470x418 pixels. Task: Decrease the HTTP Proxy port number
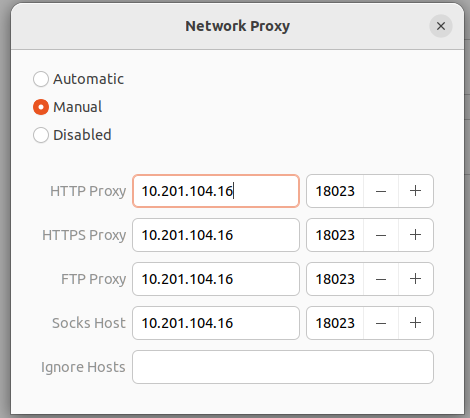(381, 191)
